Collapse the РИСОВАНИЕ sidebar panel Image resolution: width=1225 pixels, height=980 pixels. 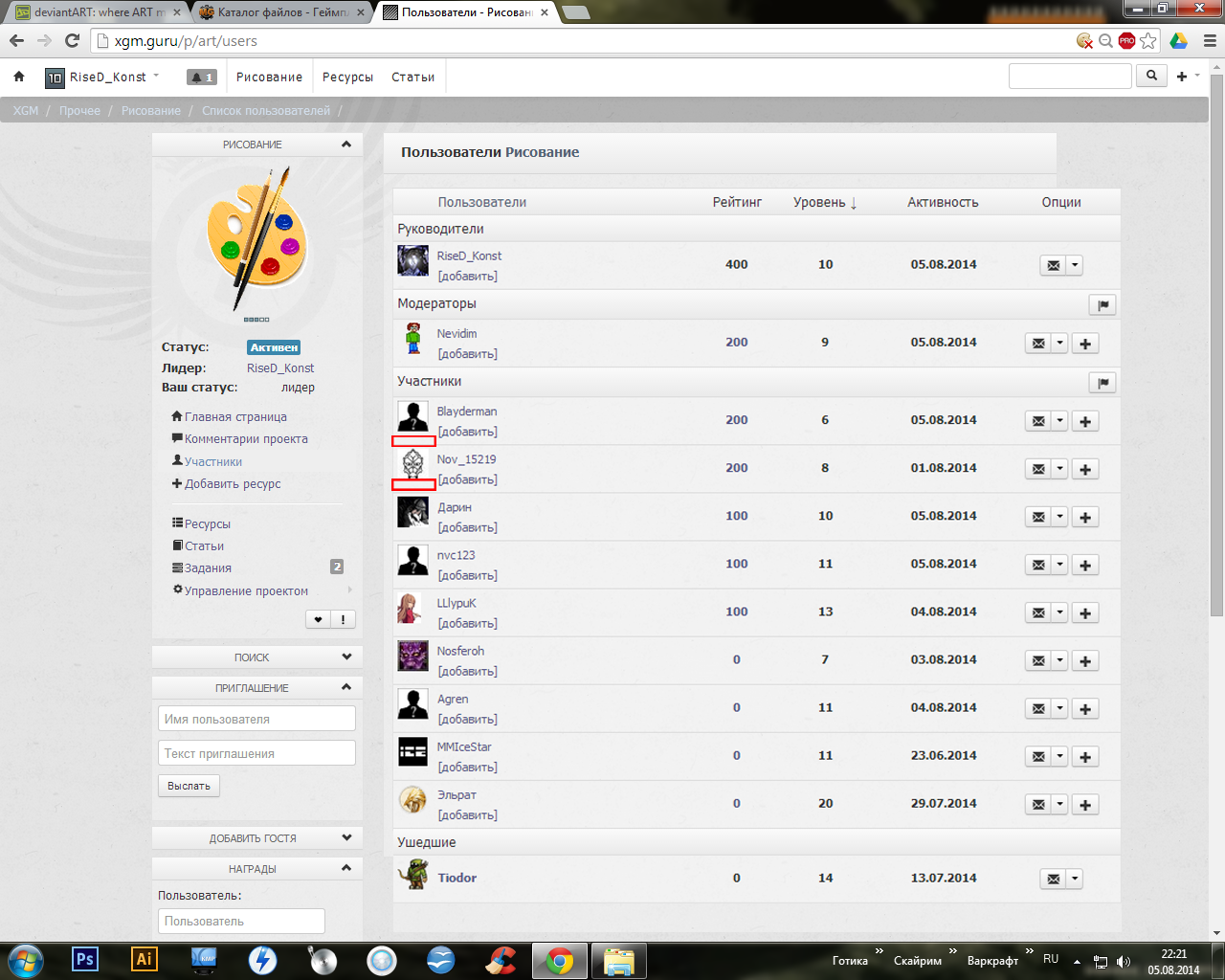tap(346, 145)
